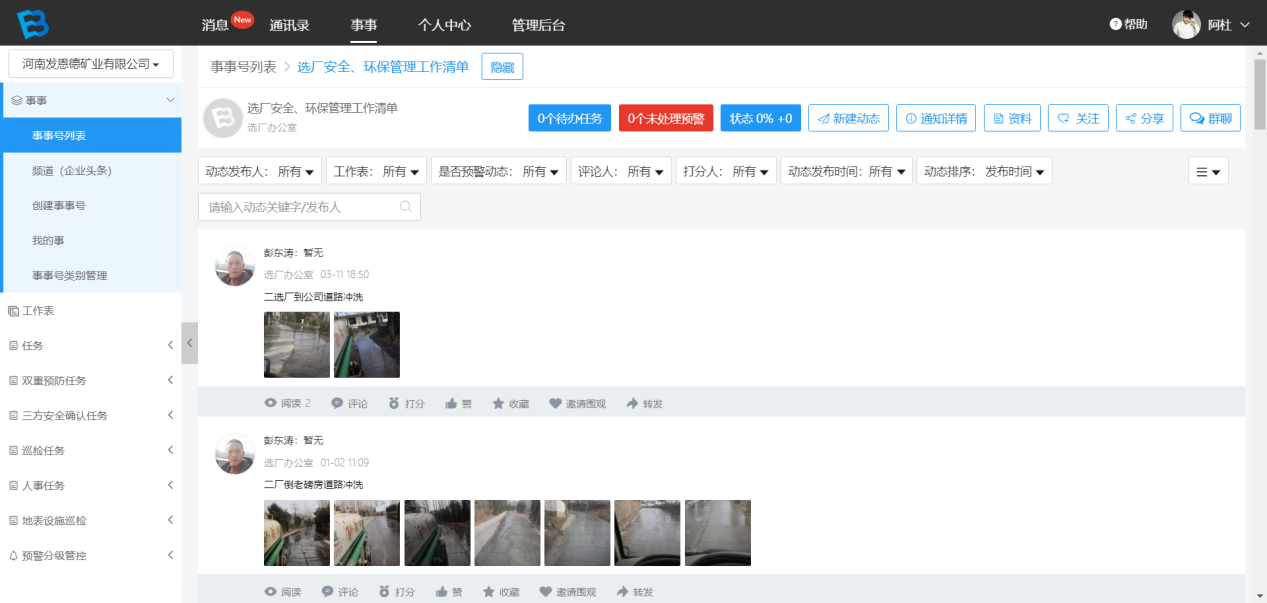
Task: Click the 新建动态 button
Action: tap(848, 118)
